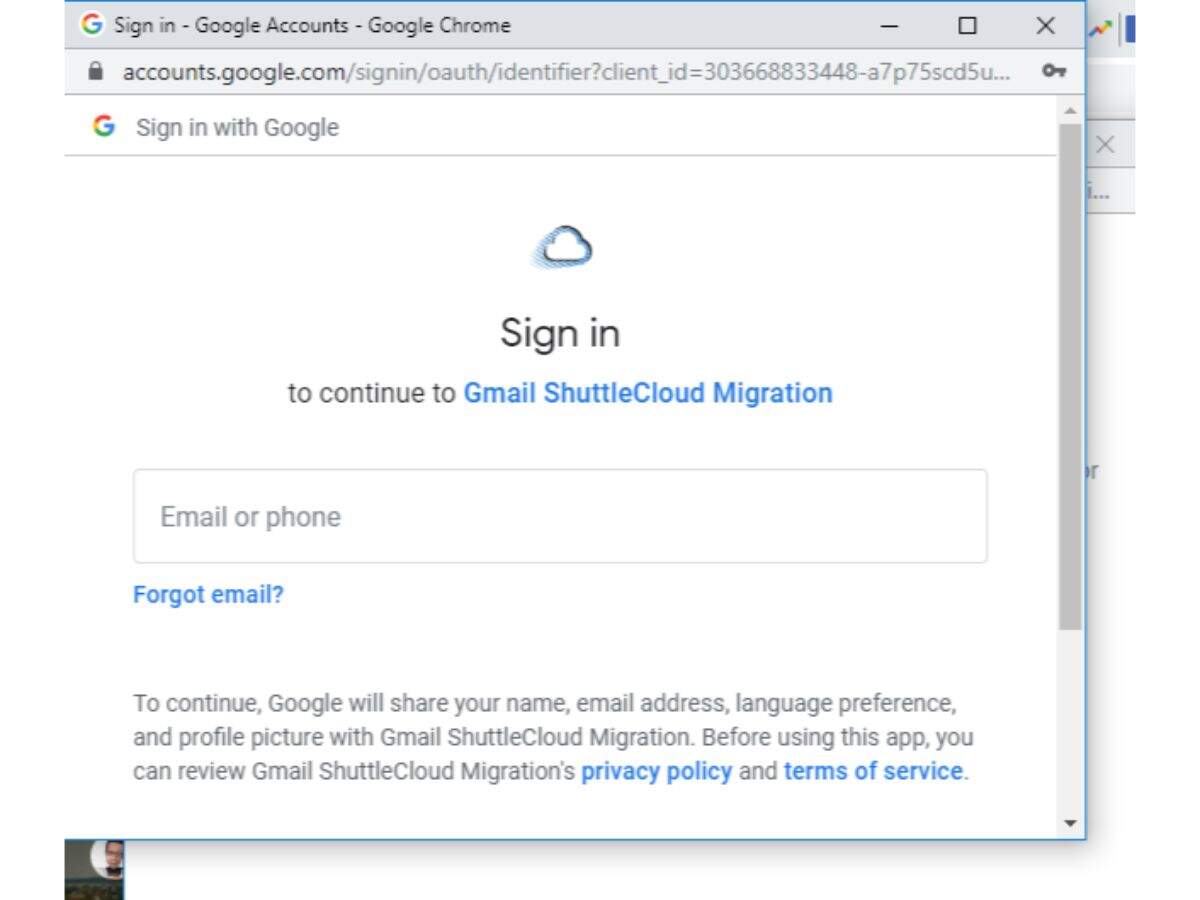Click the Forgot email? link

click(208, 595)
